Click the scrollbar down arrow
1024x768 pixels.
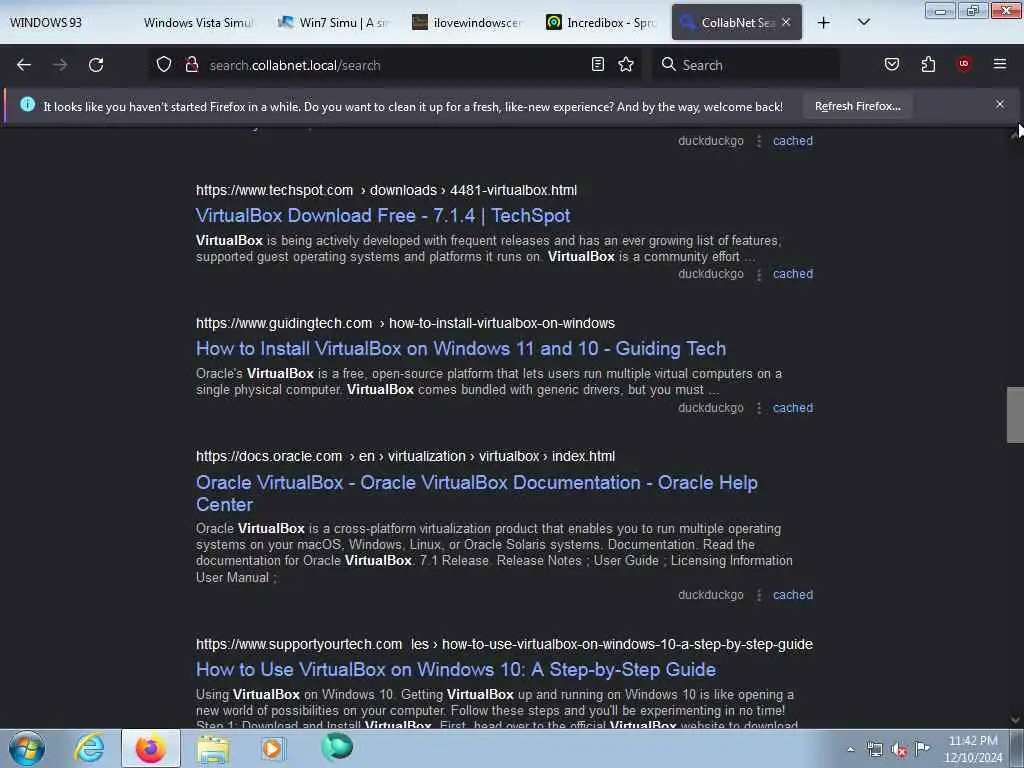pyautogui.click(x=1015, y=720)
